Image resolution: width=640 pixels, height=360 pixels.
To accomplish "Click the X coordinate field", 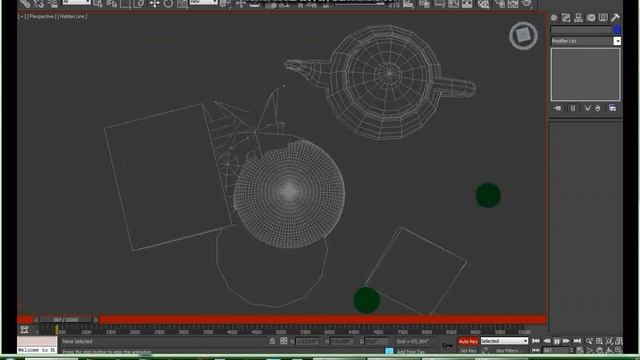I will (307, 341).
